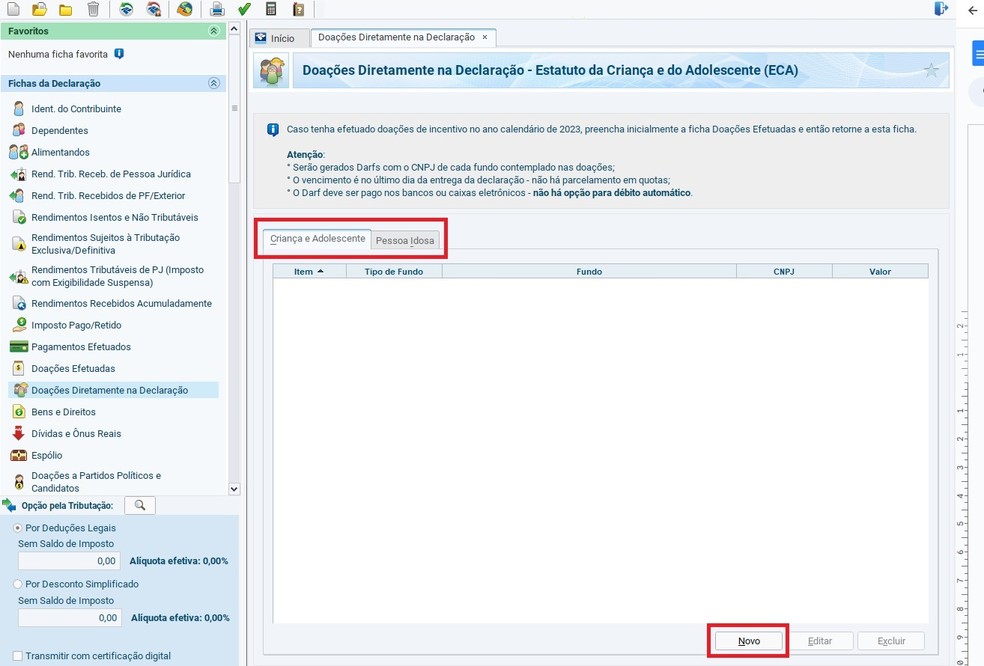Switch to the Pessoa Idosa tab
The height and width of the screenshot is (666, 984).
coord(405,240)
